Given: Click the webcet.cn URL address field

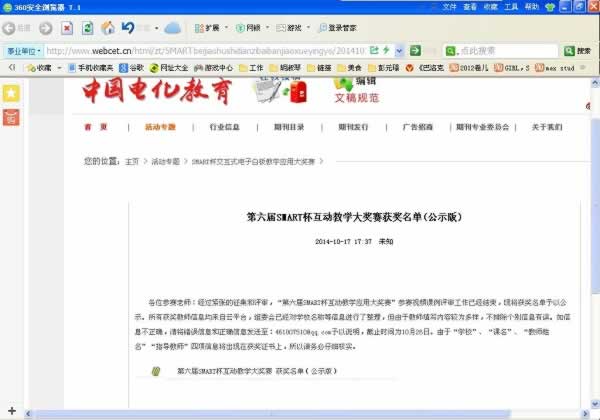Looking at the screenshot, I should coord(206,51).
